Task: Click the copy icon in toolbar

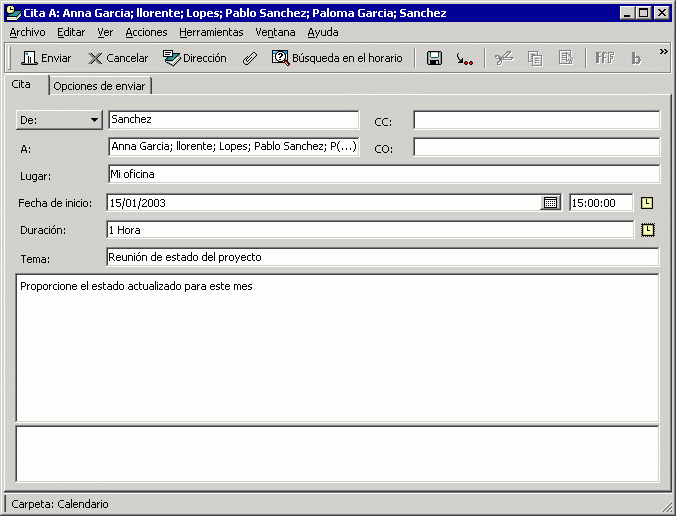Action: [535, 58]
